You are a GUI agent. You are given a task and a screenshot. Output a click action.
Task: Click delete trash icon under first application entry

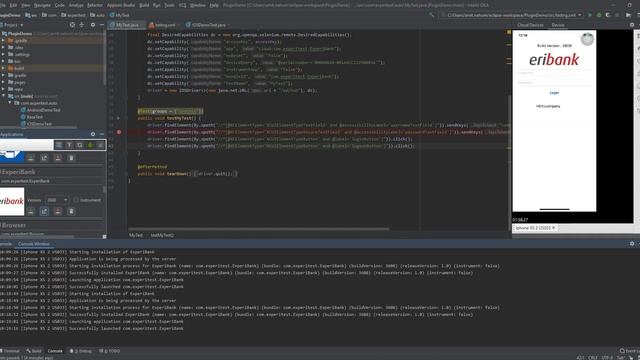(71, 158)
